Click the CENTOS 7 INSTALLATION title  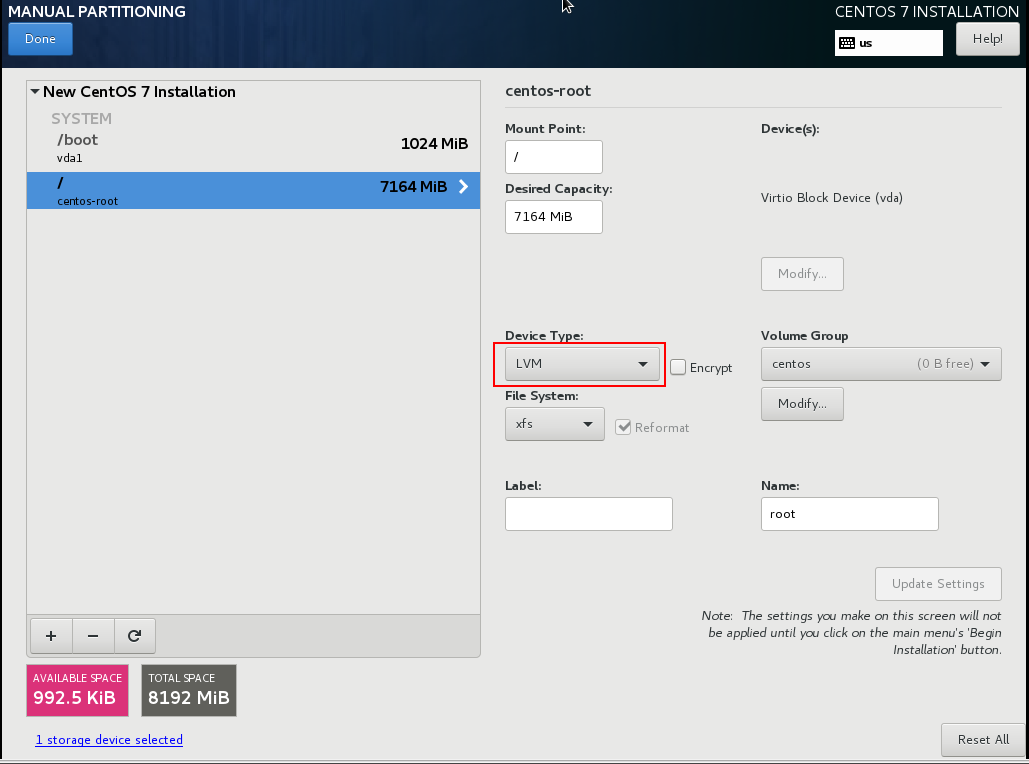pos(927,12)
